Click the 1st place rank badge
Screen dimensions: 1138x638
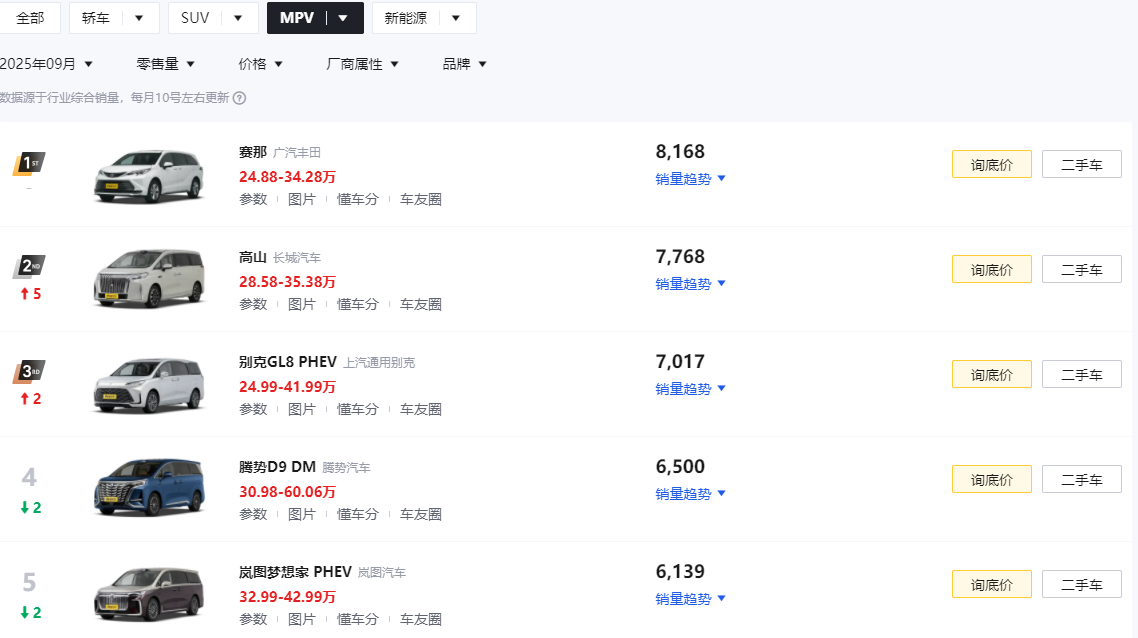(28, 163)
